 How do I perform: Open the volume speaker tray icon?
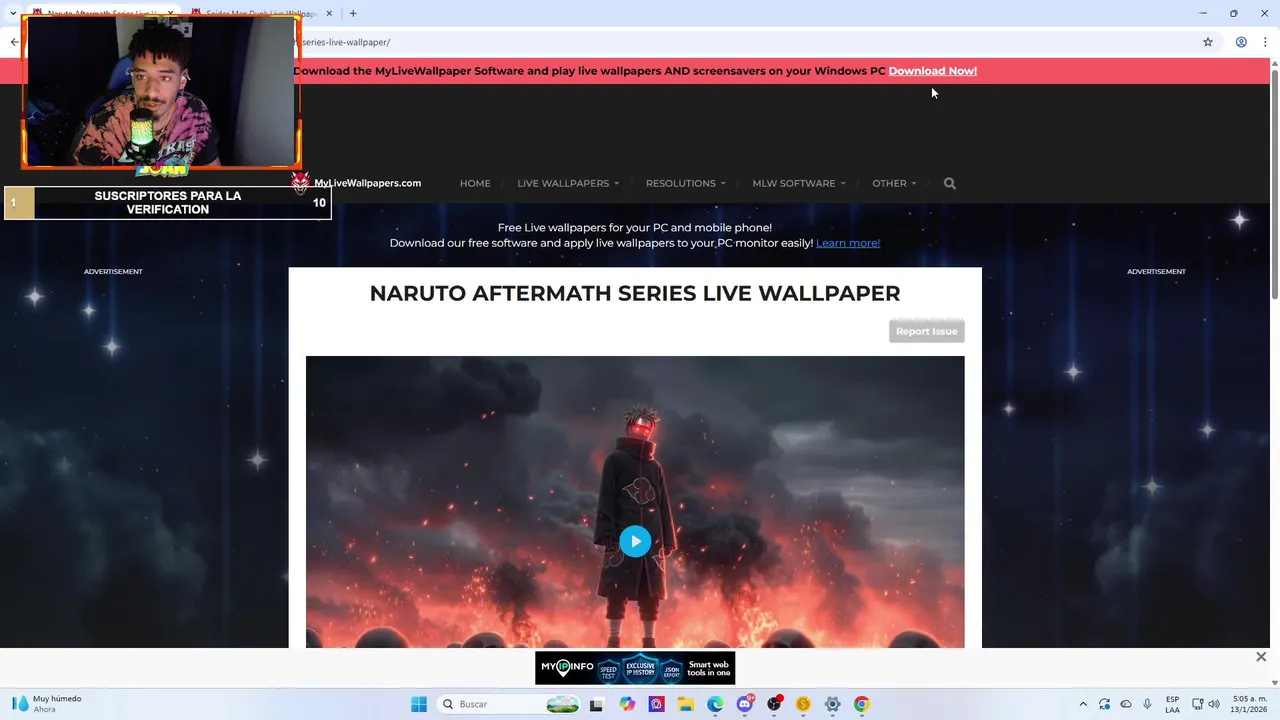(x=1214, y=704)
